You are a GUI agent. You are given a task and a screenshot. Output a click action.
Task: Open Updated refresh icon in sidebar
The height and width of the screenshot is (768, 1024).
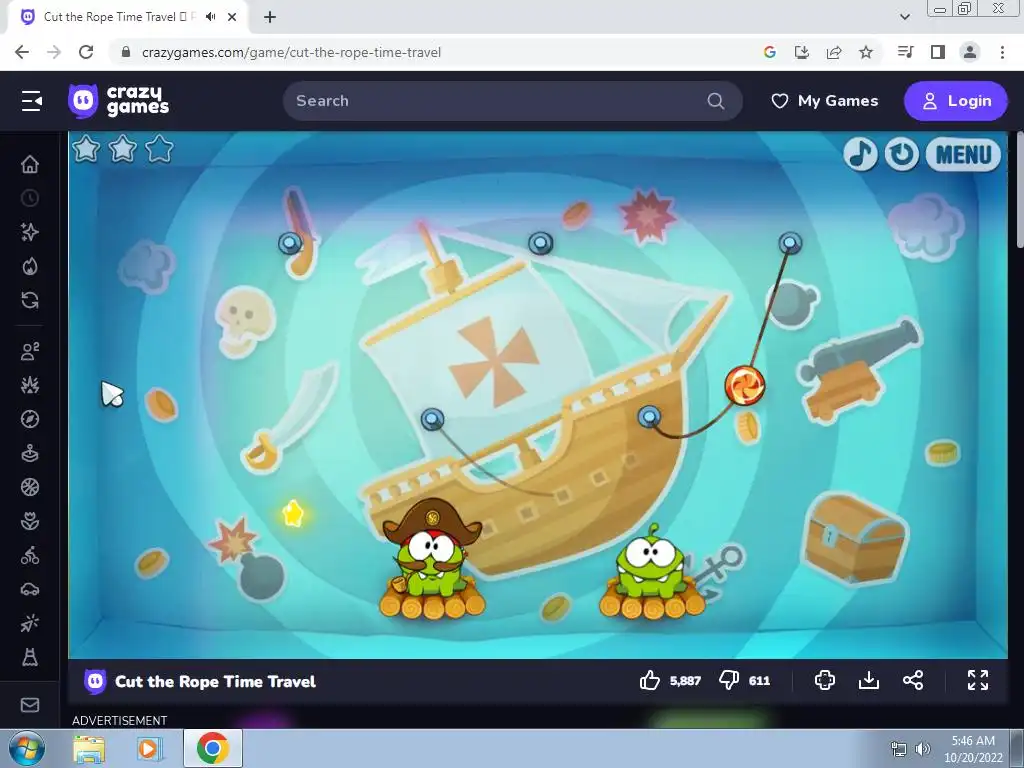coord(30,300)
